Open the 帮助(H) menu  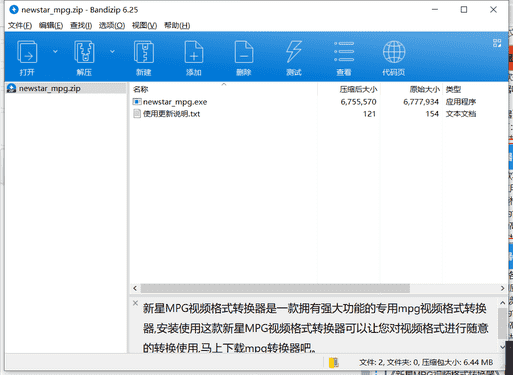(x=177, y=25)
